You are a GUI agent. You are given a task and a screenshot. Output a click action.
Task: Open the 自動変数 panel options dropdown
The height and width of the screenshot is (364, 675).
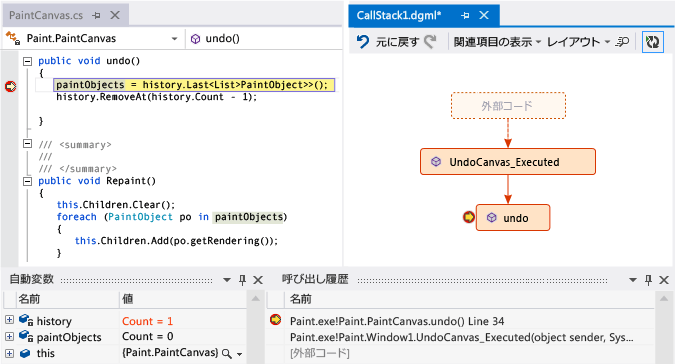click(x=227, y=280)
